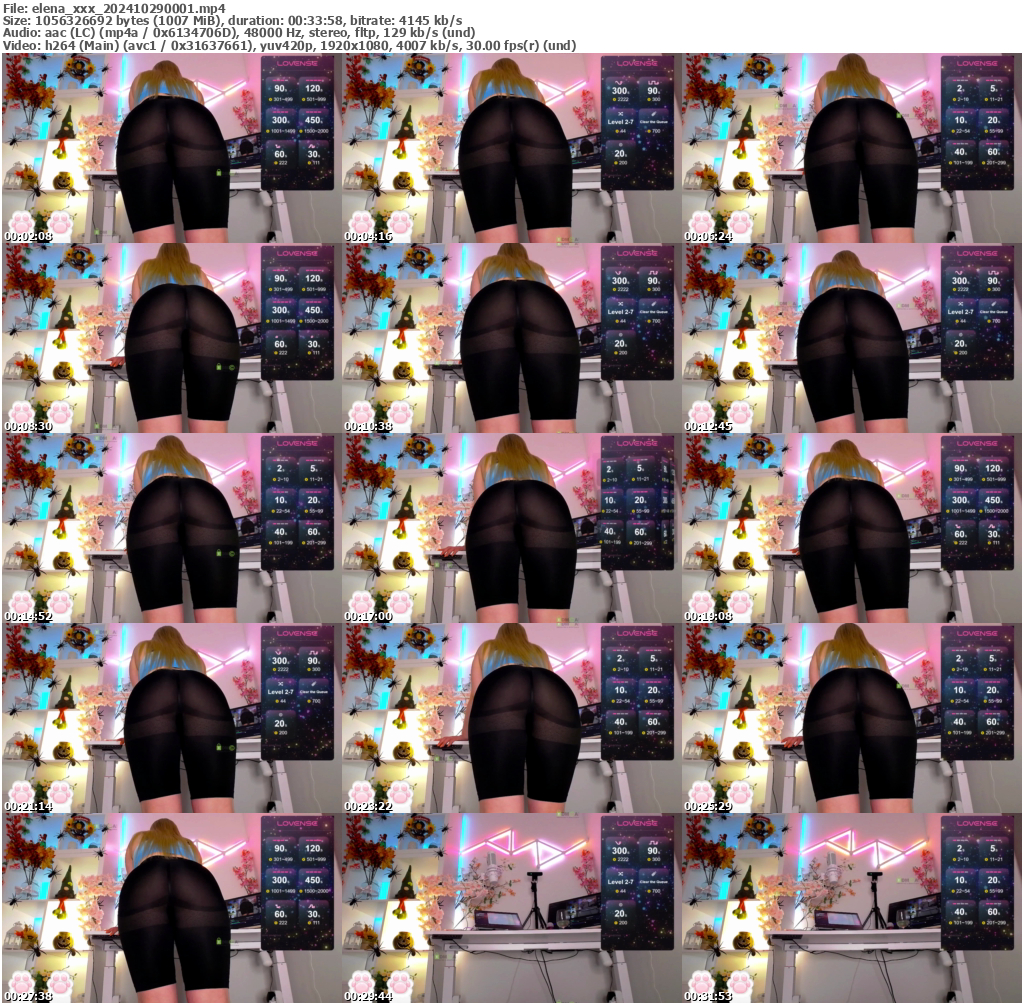Open the thumbnail at timestamp 00:31:53

(x=853, y=910)
